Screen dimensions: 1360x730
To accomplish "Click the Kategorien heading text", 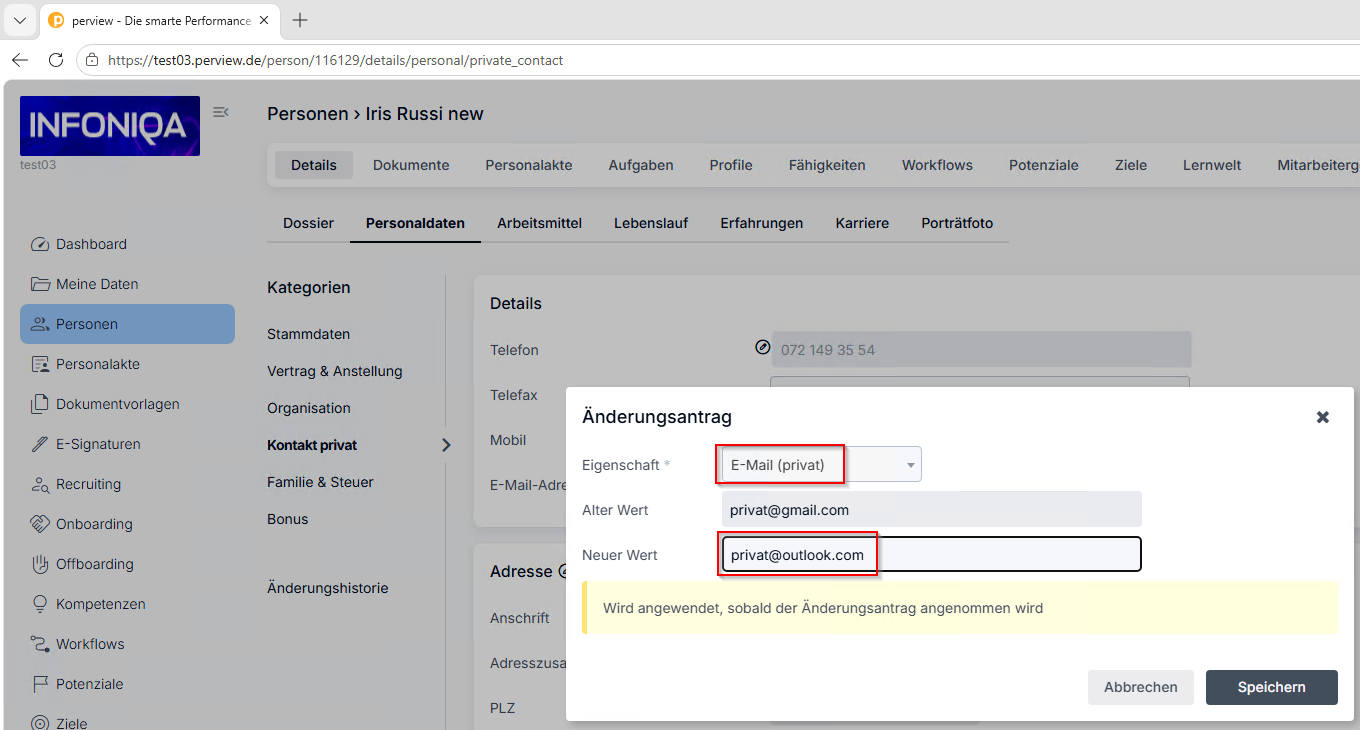I will click(309, 287).
